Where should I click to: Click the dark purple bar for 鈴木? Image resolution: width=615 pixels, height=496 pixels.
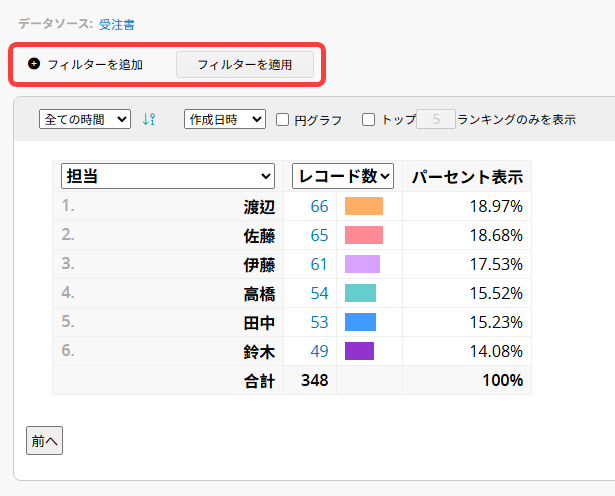point(359,351)
